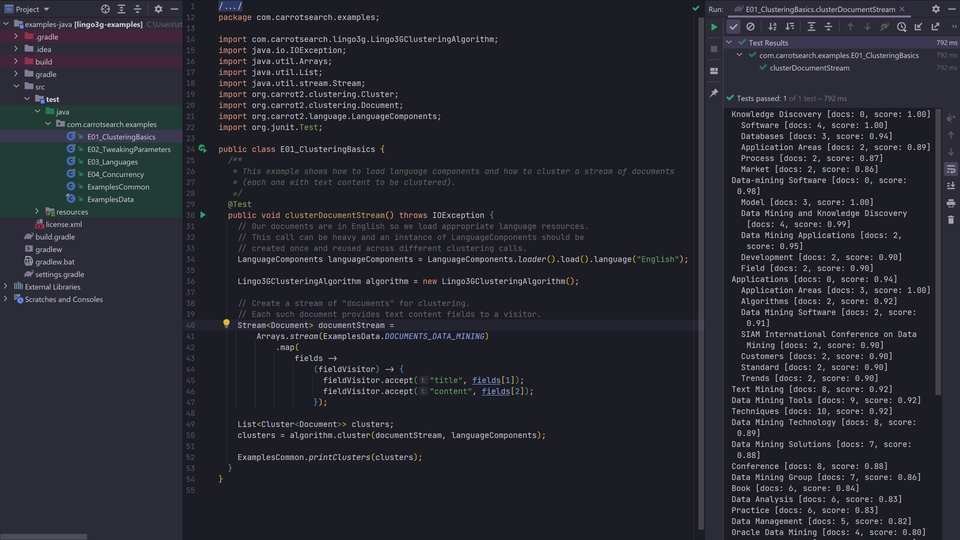
Task: Pin the Run tab with the pin icon
Action: 714,93
